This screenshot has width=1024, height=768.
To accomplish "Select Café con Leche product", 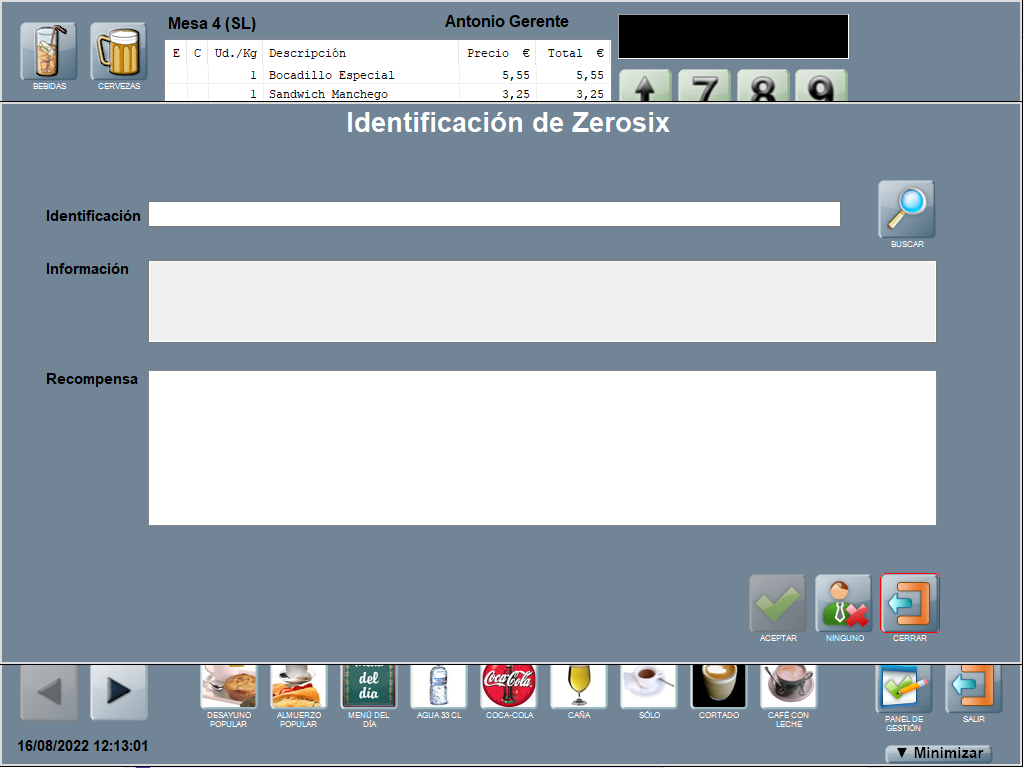I will coord(788,687).
